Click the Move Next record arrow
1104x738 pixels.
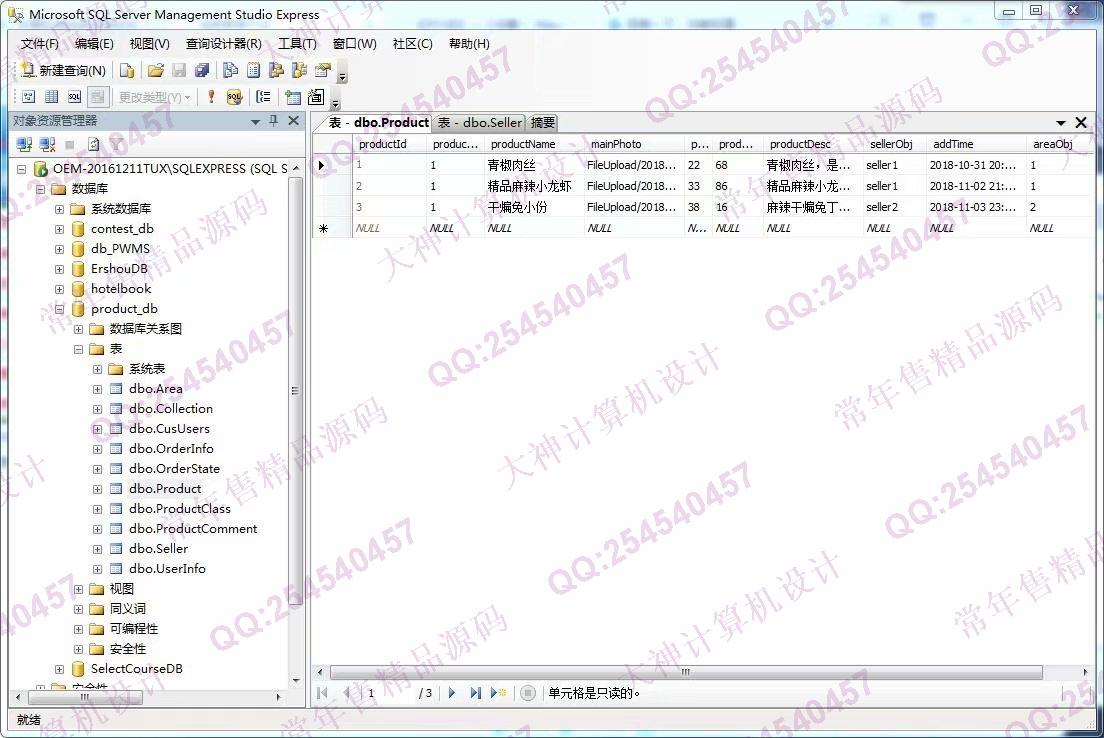(x=451, y=693)
